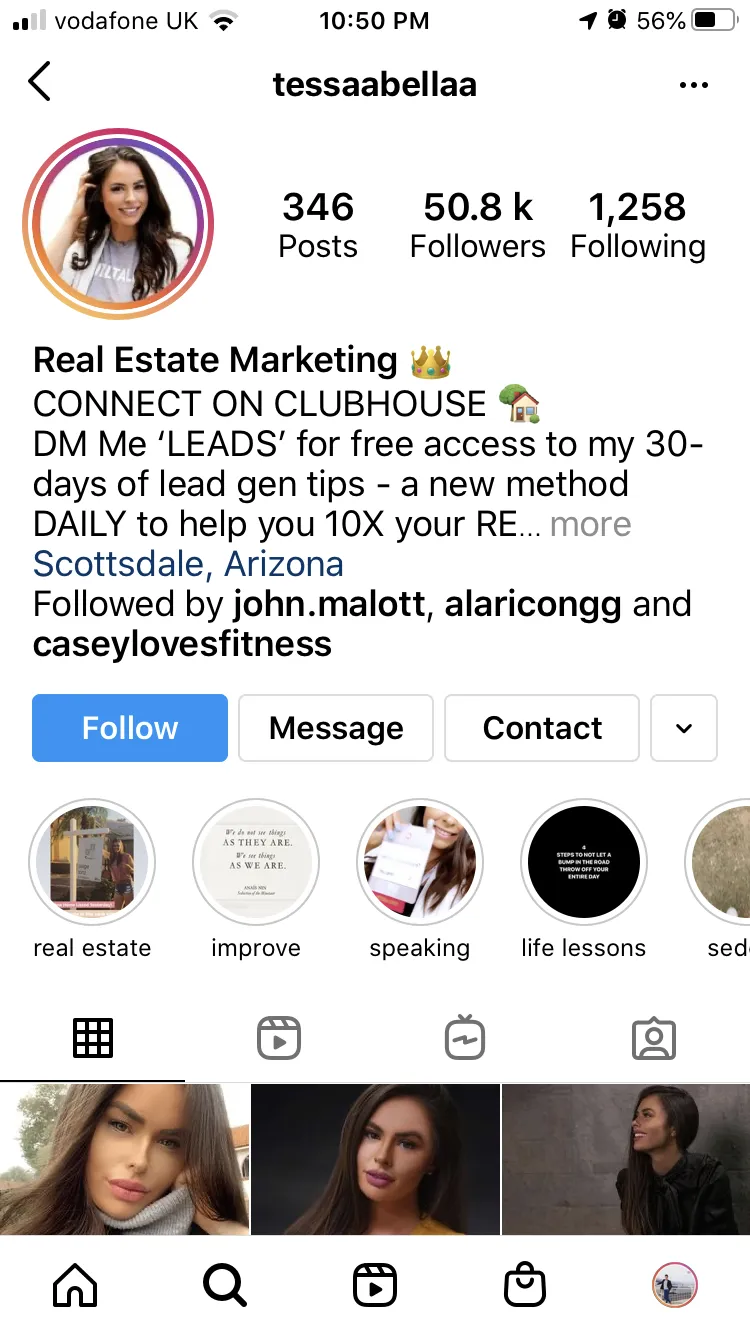Switch to the IGTV tab
This screenshot has height=1334, width=750.
click(x=465, y=1039)
